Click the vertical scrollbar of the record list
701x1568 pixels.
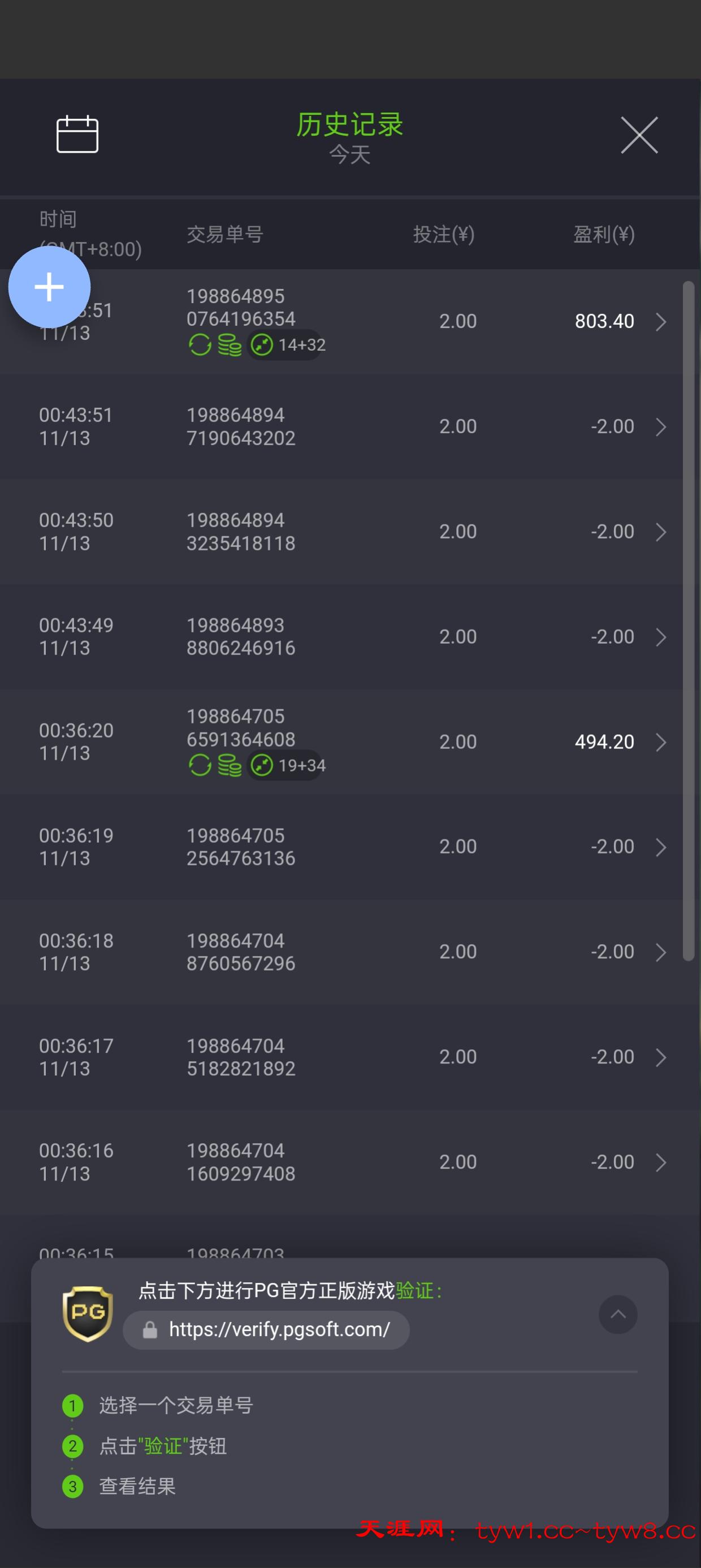pyautogui.click(x=688, y=621)
